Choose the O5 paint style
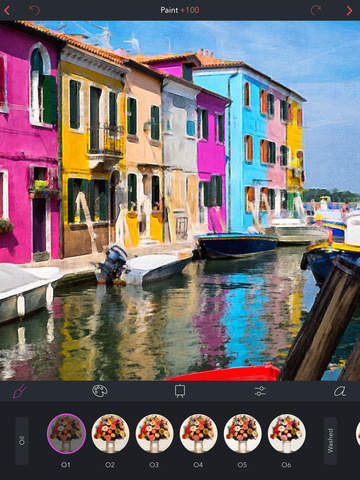Screen dimensions: 360x480 click(242, 433)
